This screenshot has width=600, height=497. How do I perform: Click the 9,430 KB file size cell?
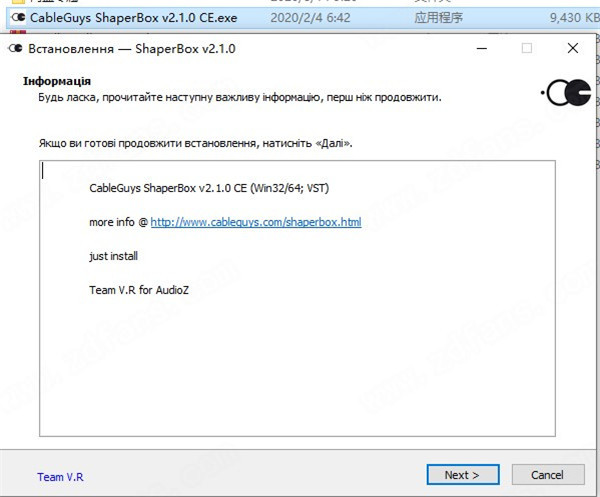coord(574,18)
